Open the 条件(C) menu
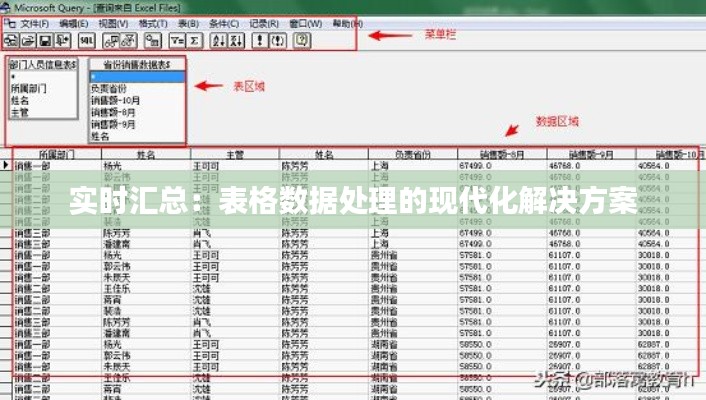 click(224, 23)
